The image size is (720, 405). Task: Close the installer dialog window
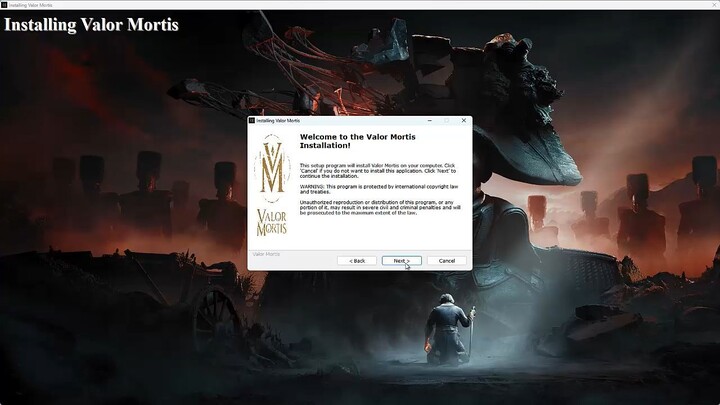(x=464, y=120)
